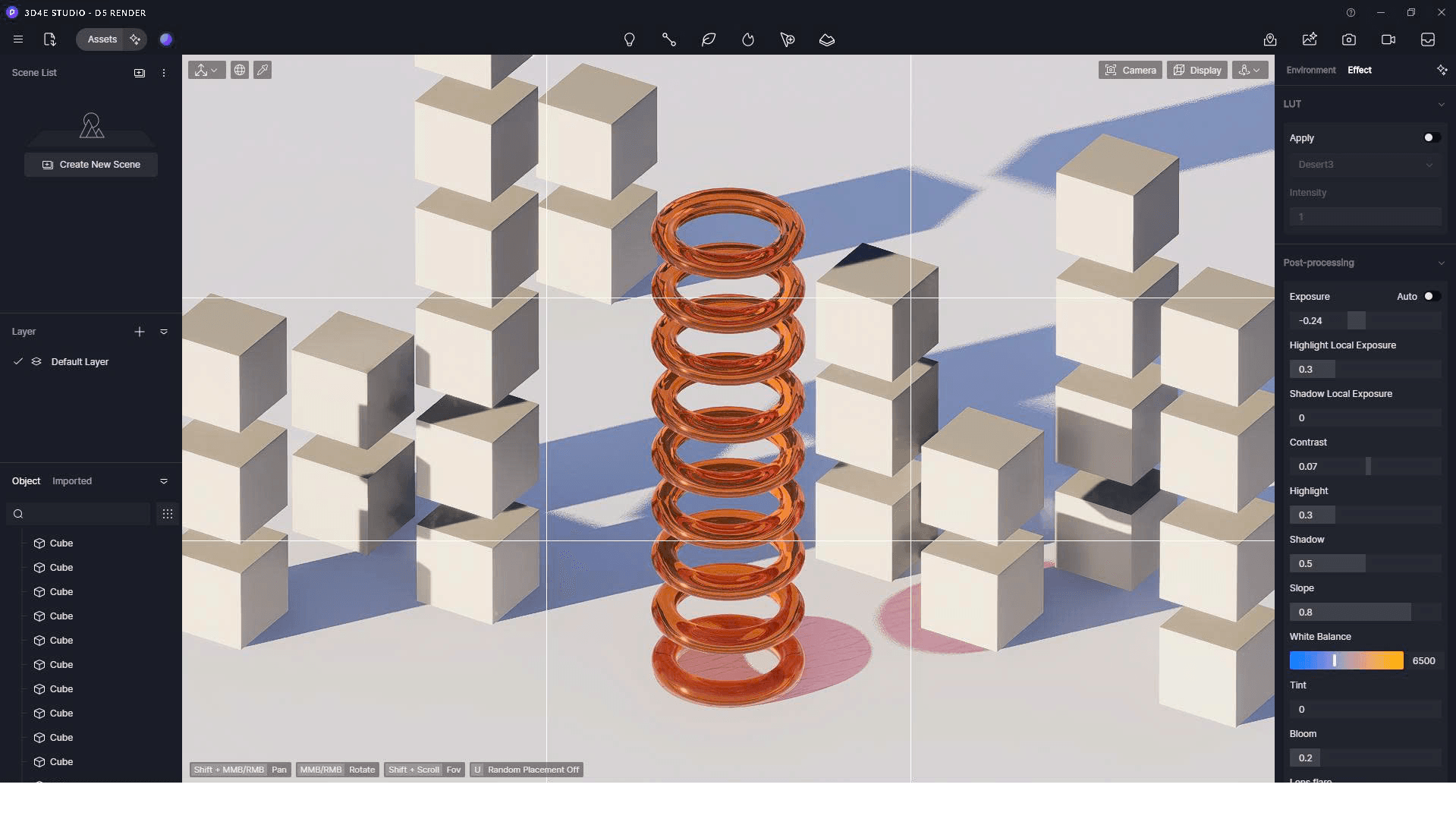Viewport: 1456px width, 819px height.
Task: Click the light bulb icon in top toolbar
Action: point(629,39)
